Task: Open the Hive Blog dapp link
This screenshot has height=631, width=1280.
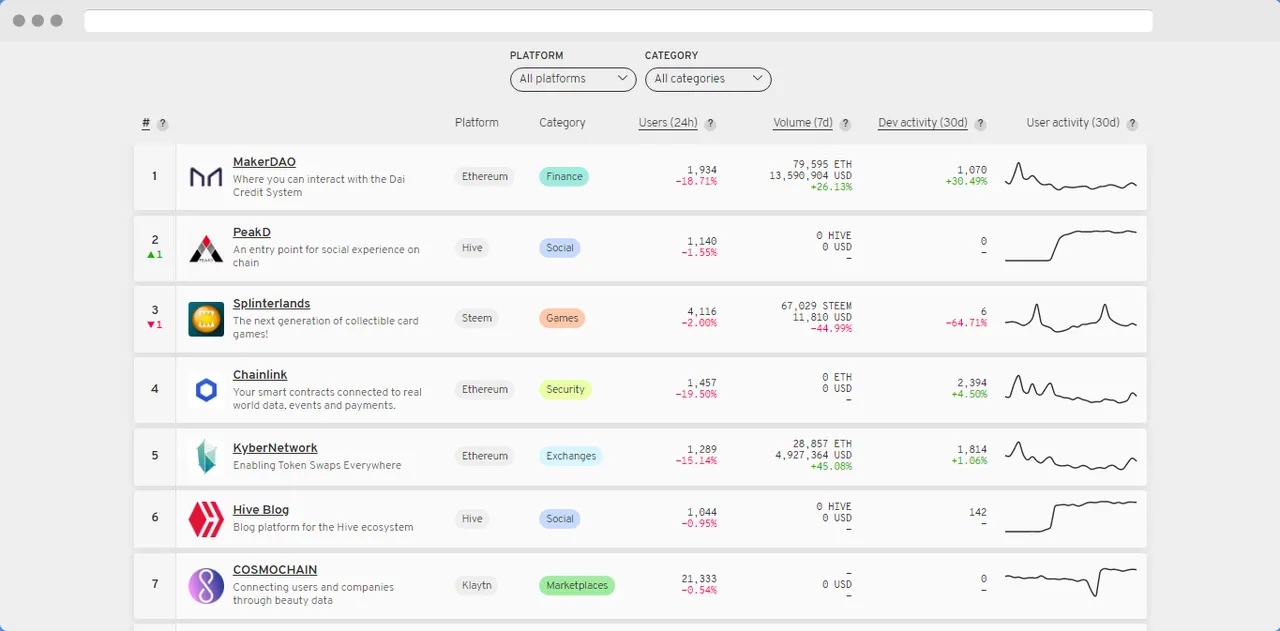Action: coord(261,510)
